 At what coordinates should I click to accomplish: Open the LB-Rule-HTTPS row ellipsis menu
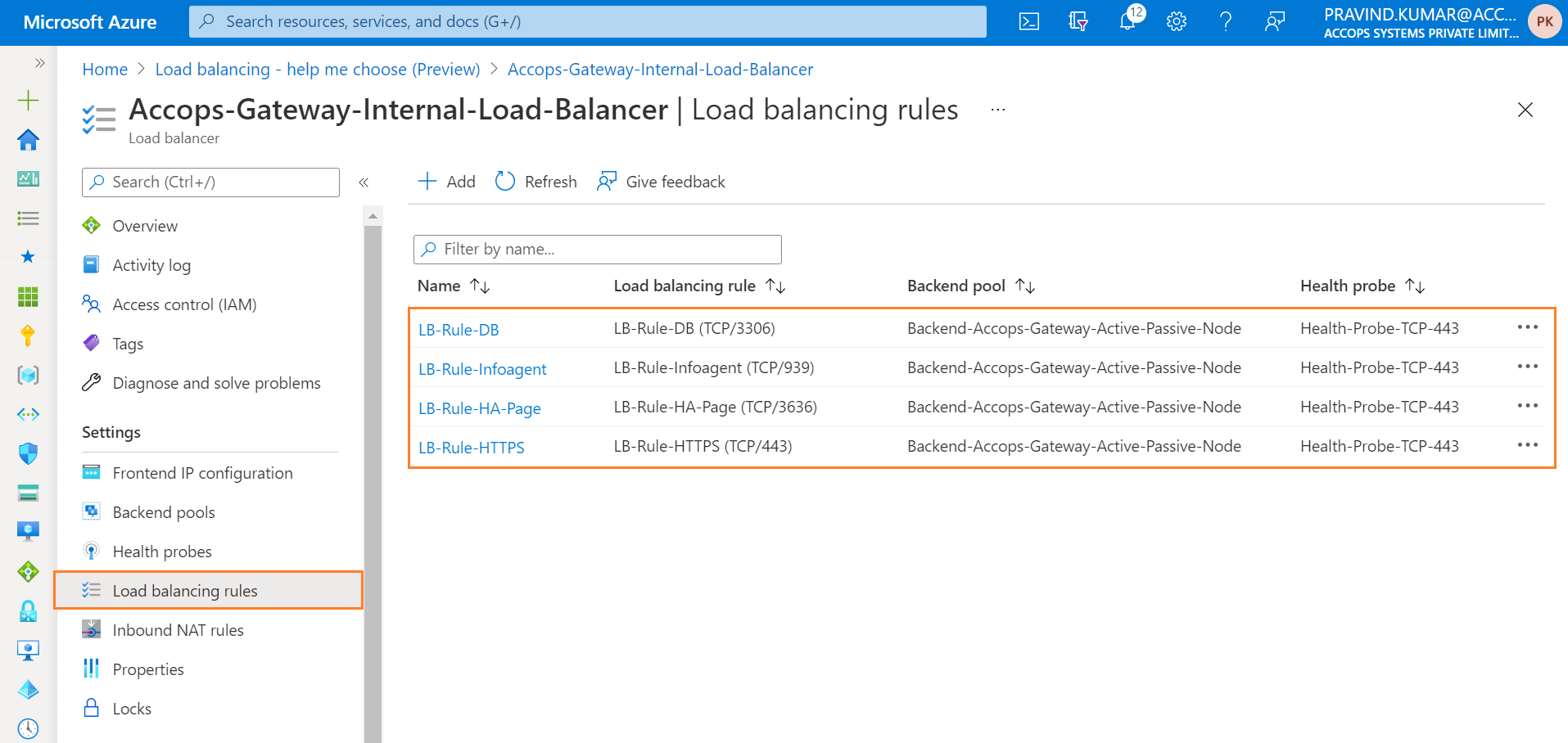click(1527, 445)
